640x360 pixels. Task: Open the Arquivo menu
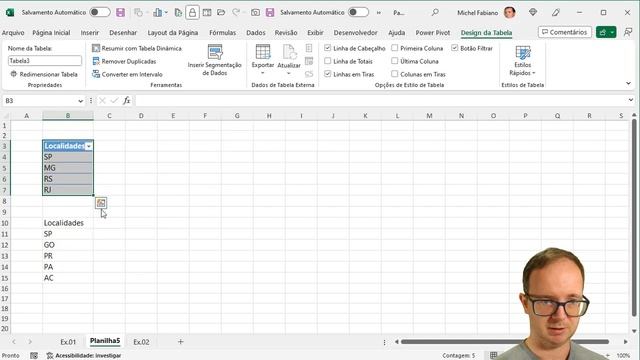point(13,33)
